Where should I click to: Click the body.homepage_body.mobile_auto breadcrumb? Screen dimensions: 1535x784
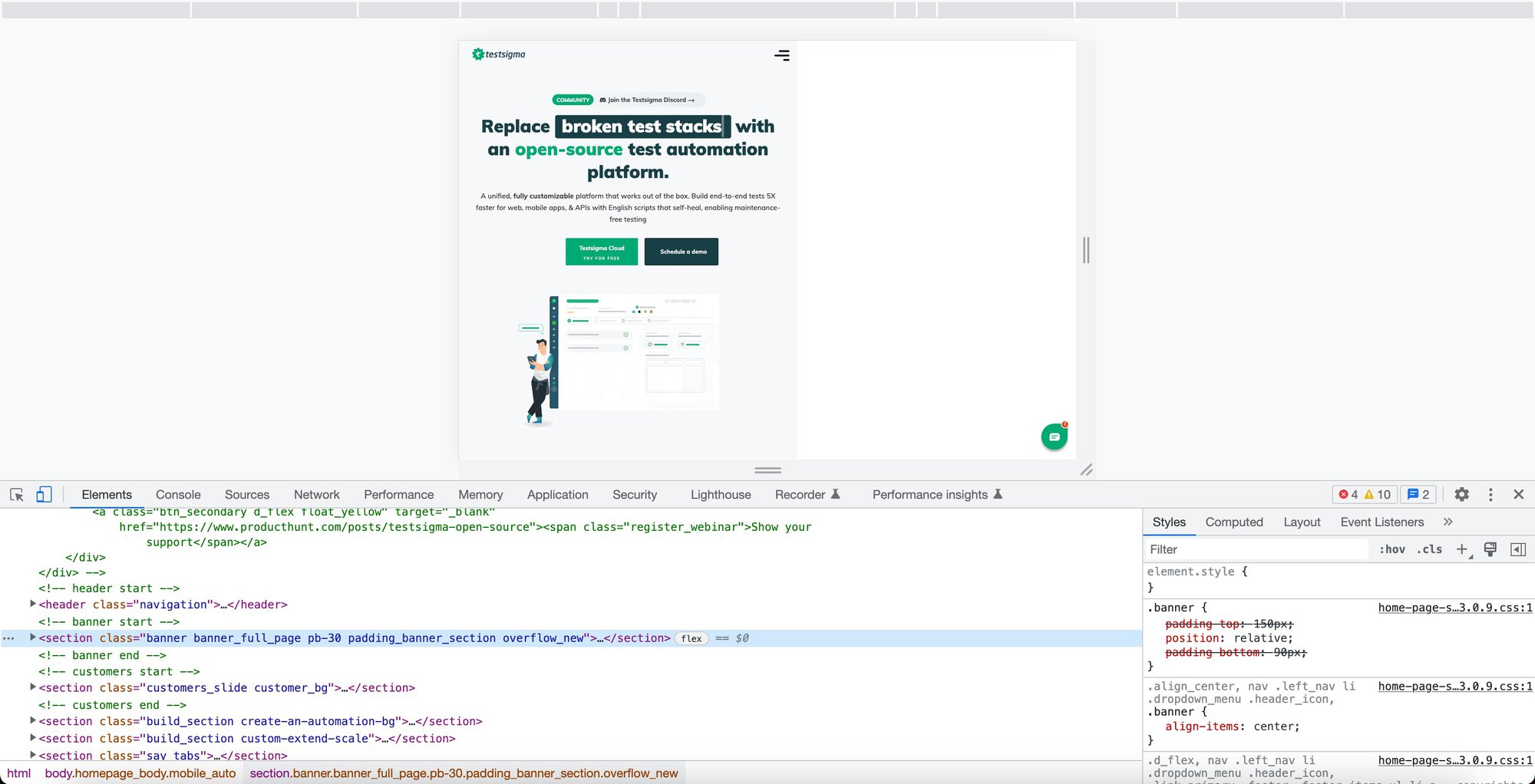coord(140,773)
